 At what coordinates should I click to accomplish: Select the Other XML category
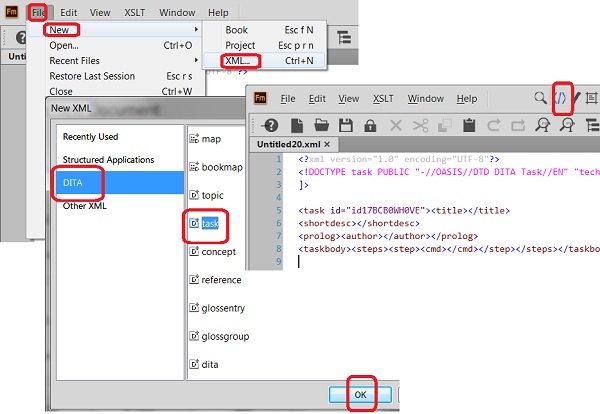85,205
